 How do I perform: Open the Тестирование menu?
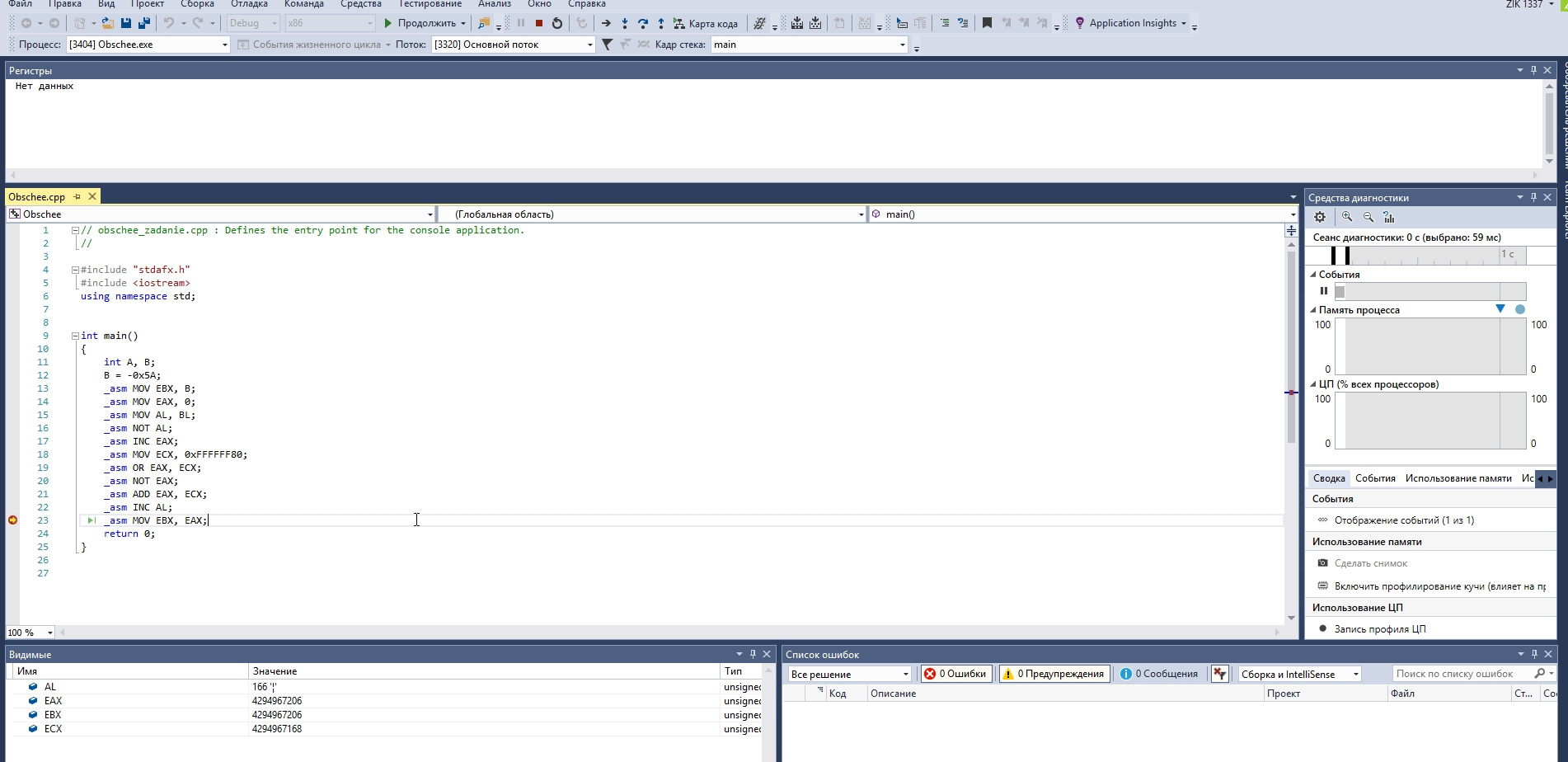[x=430, y=4]
